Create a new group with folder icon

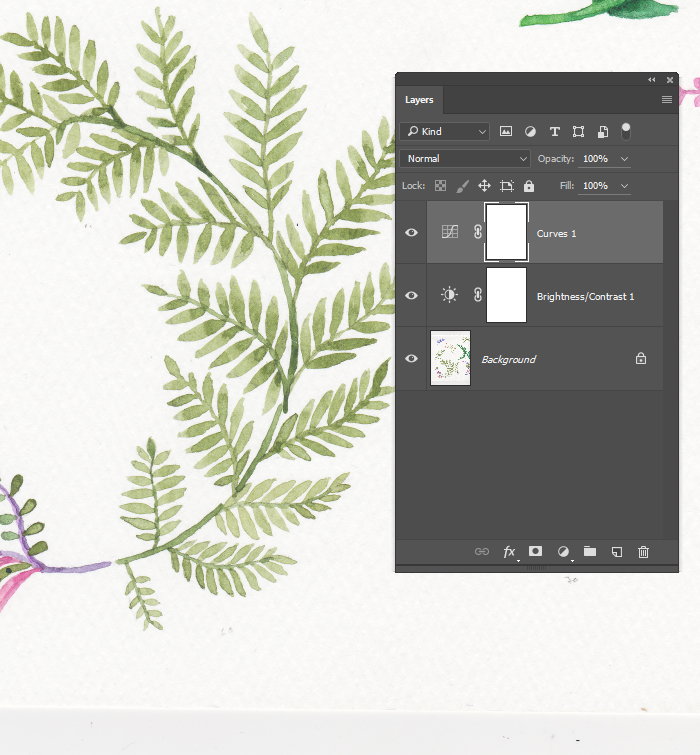(590, 551)
